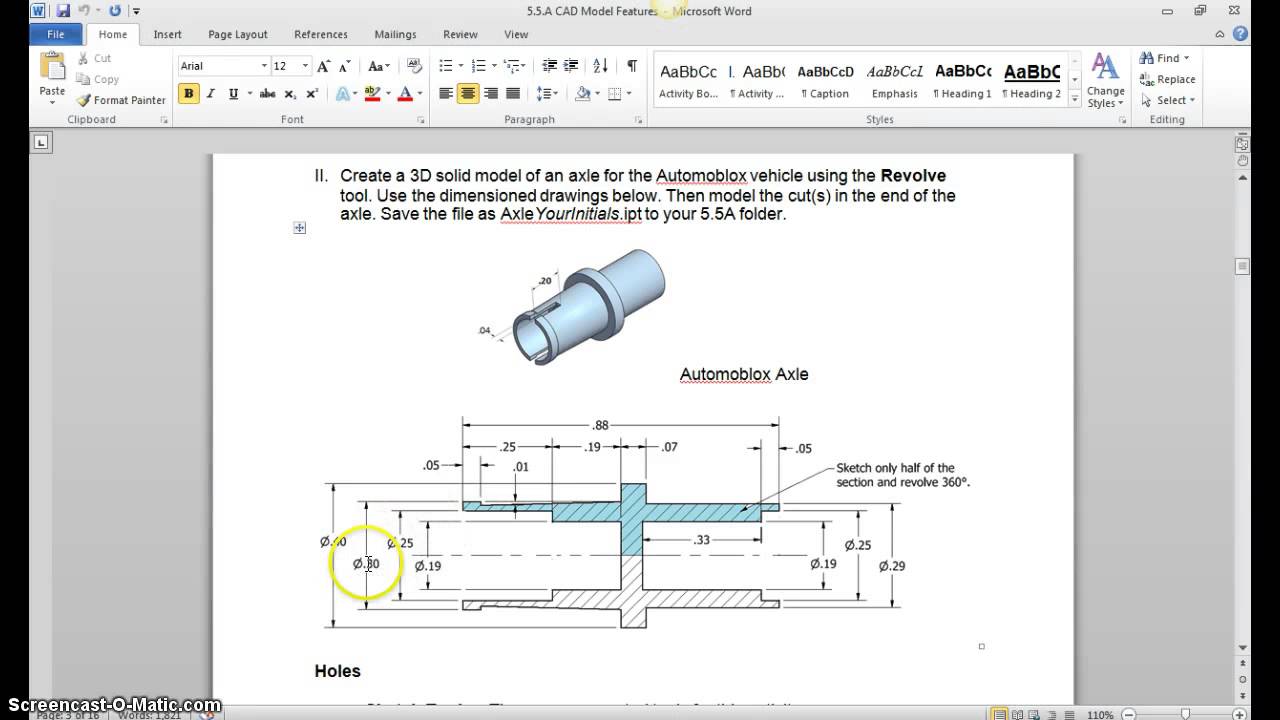Switch to the Insert tab
The width and height of the screenshot is (1280, 720).
point(167,34)
